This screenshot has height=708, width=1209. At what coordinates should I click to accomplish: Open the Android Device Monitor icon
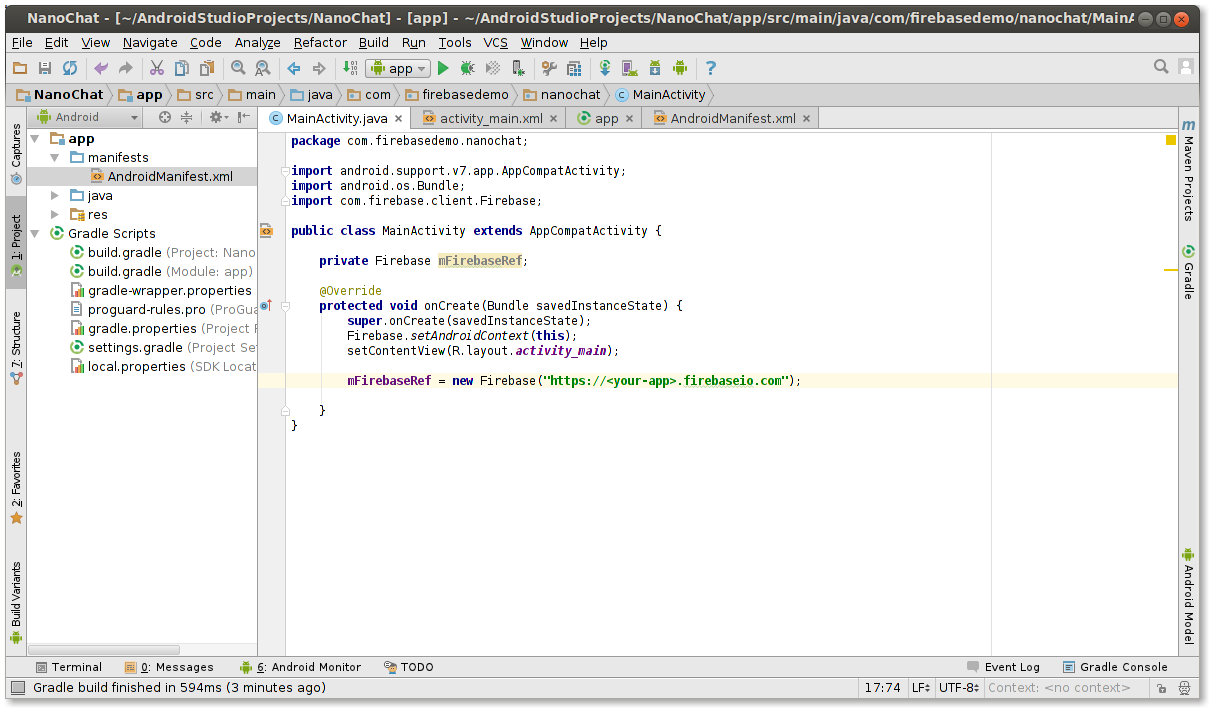680,68
